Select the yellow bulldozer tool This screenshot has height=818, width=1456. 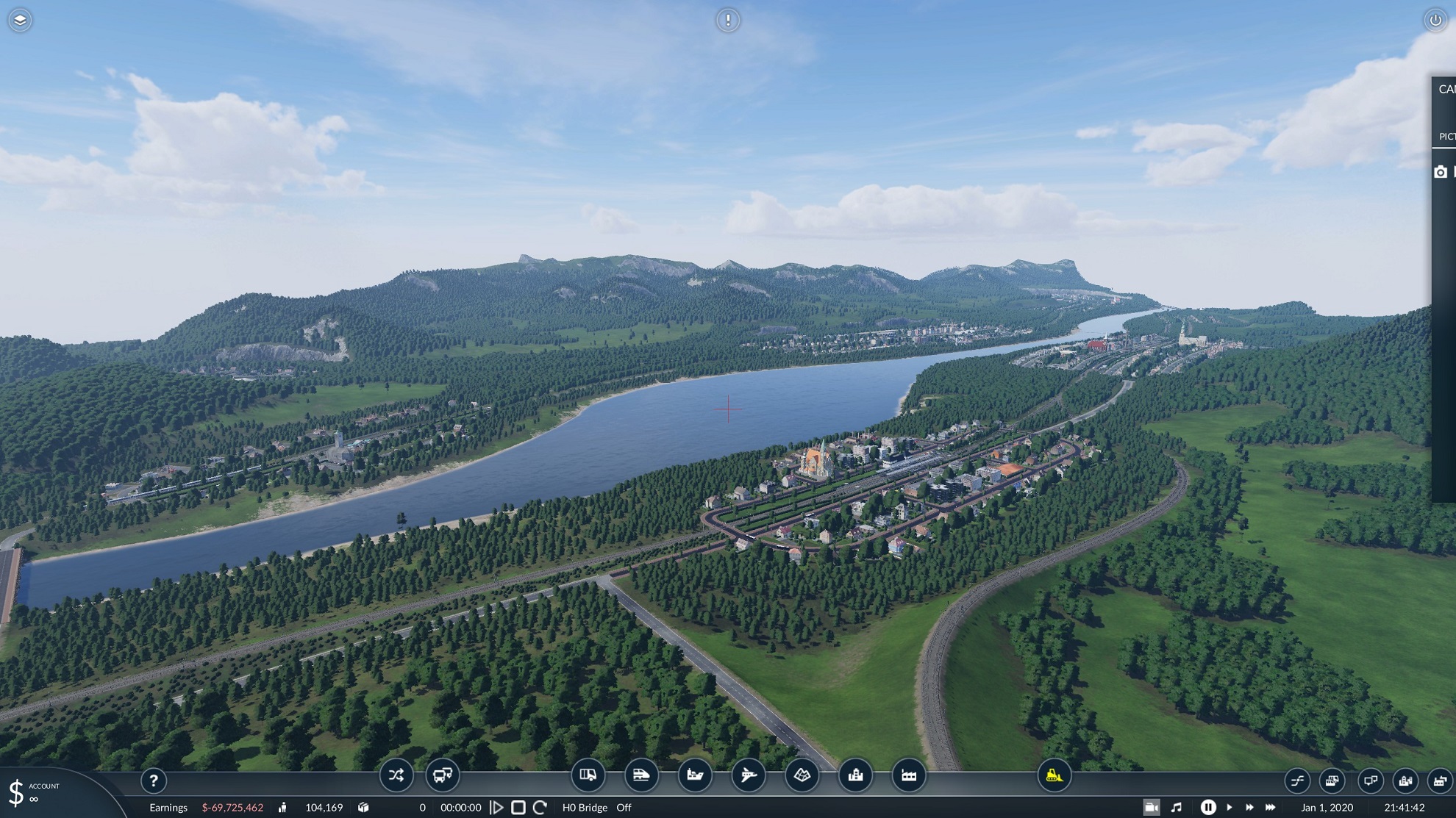(1054, 775)
